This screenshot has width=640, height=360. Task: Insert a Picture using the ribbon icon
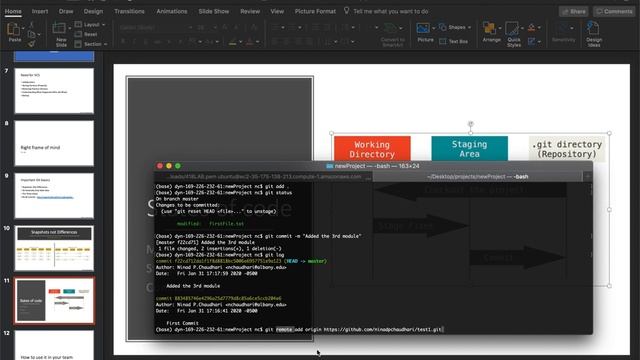[423, 28]
